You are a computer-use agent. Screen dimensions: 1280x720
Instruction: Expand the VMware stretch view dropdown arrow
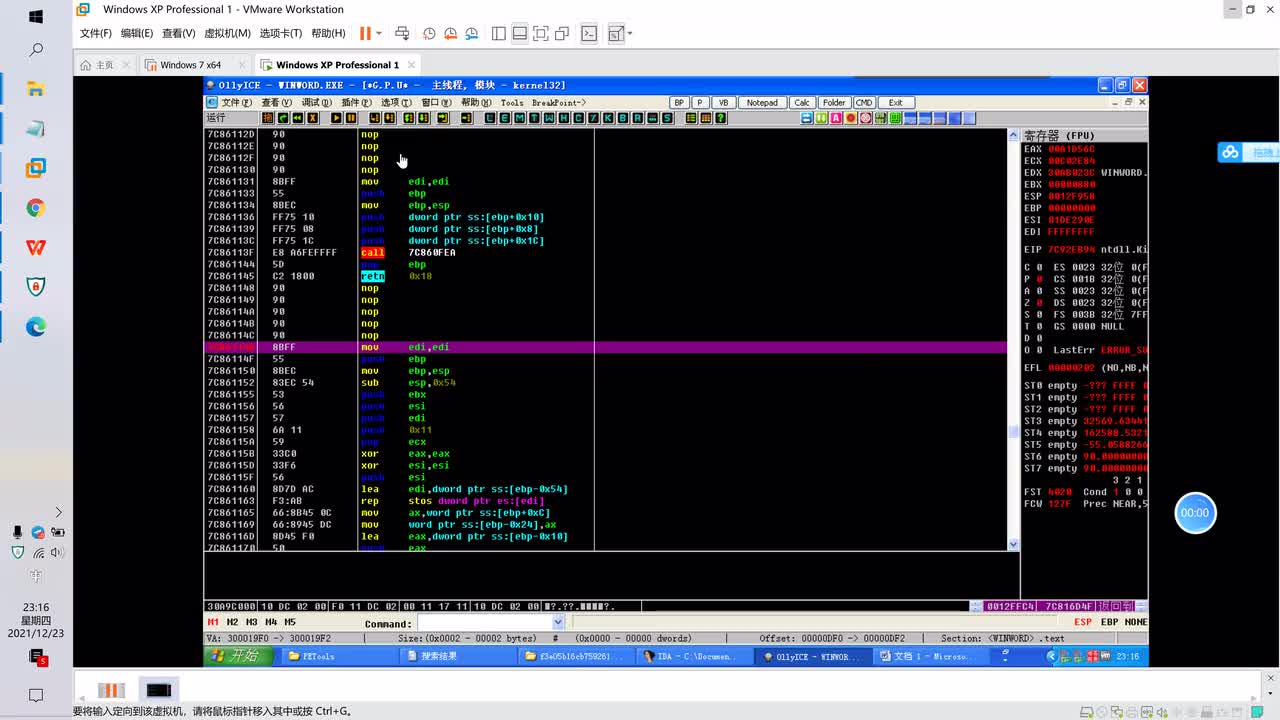630,33
